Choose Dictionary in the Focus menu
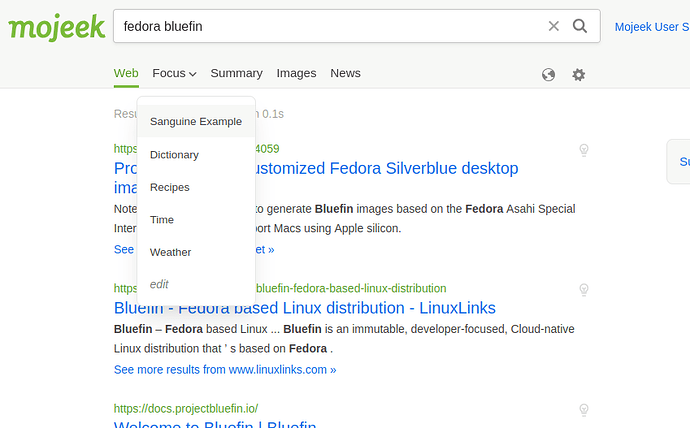This screenshot has height=428, width=690. click(174, 155)
